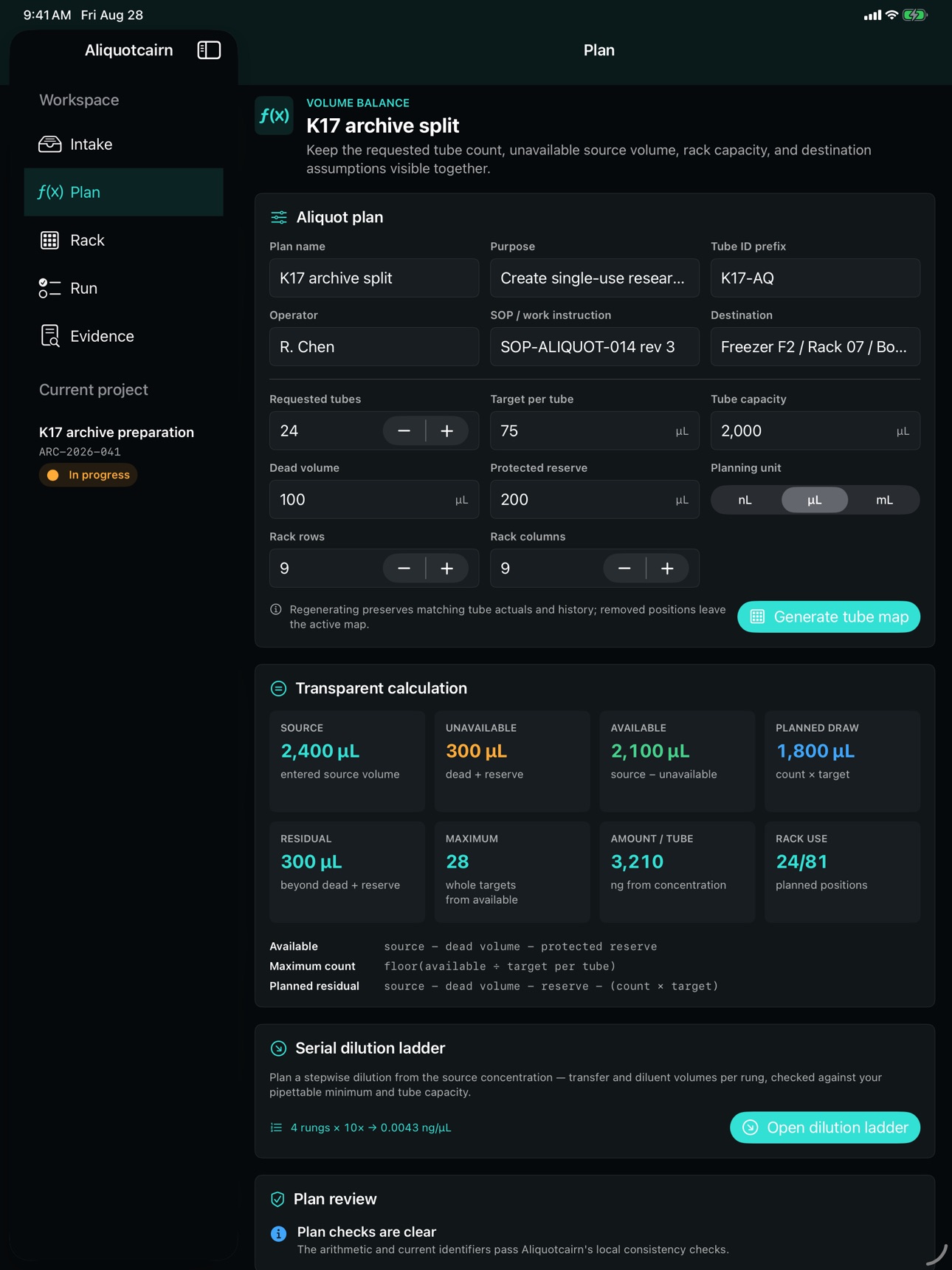Decrease the Rack rows value
Viewport: 952px width, 1270px height.
[404, 568]
